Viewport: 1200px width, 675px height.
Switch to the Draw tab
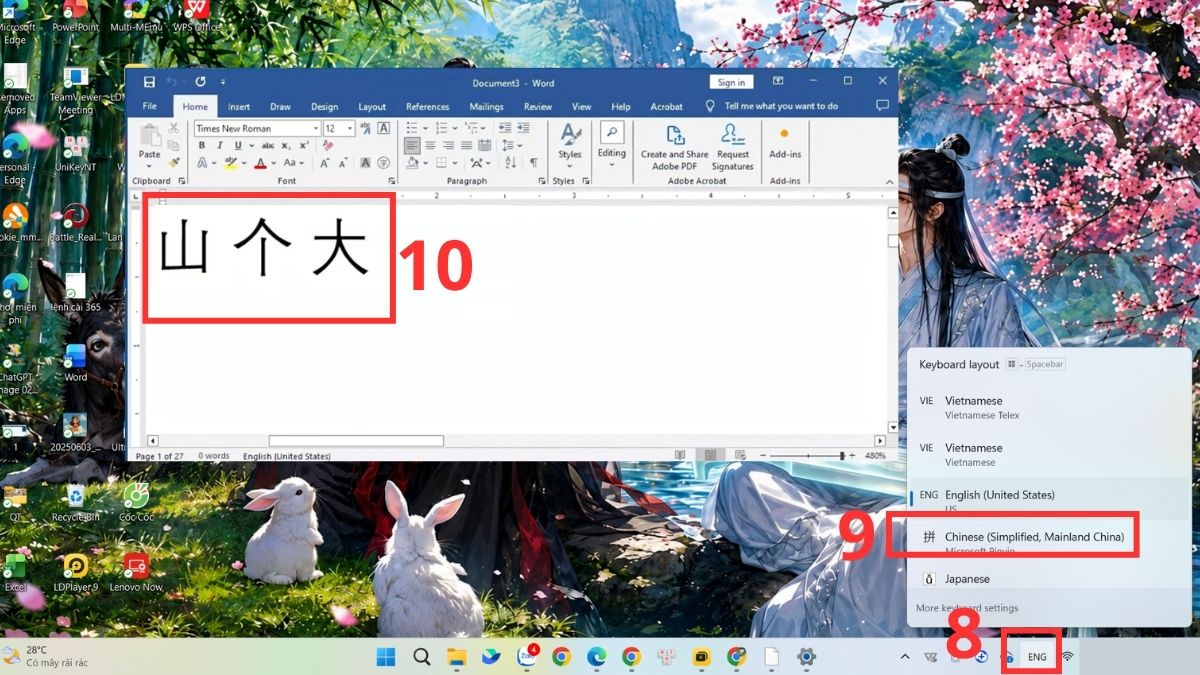pyautogui.click(x=280, y=106)
